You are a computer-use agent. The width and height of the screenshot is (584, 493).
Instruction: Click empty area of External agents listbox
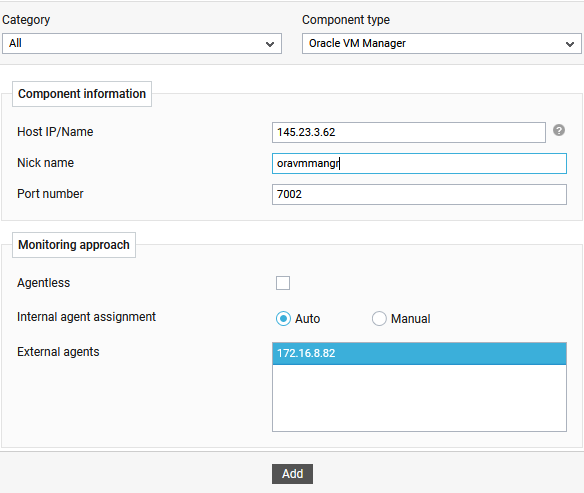(x=419, y=398)
